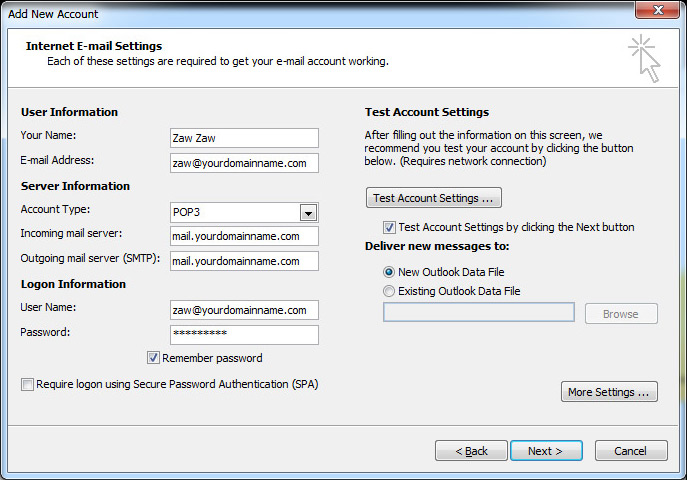This screenshot has height=480, width=687.
Task: Click the cursor wizard icon in header
Action: pos(644,58)
